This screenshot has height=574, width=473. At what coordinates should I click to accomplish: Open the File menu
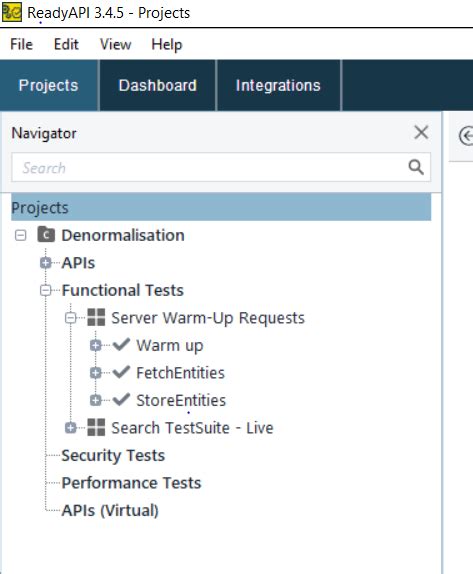tap(22, 44)
